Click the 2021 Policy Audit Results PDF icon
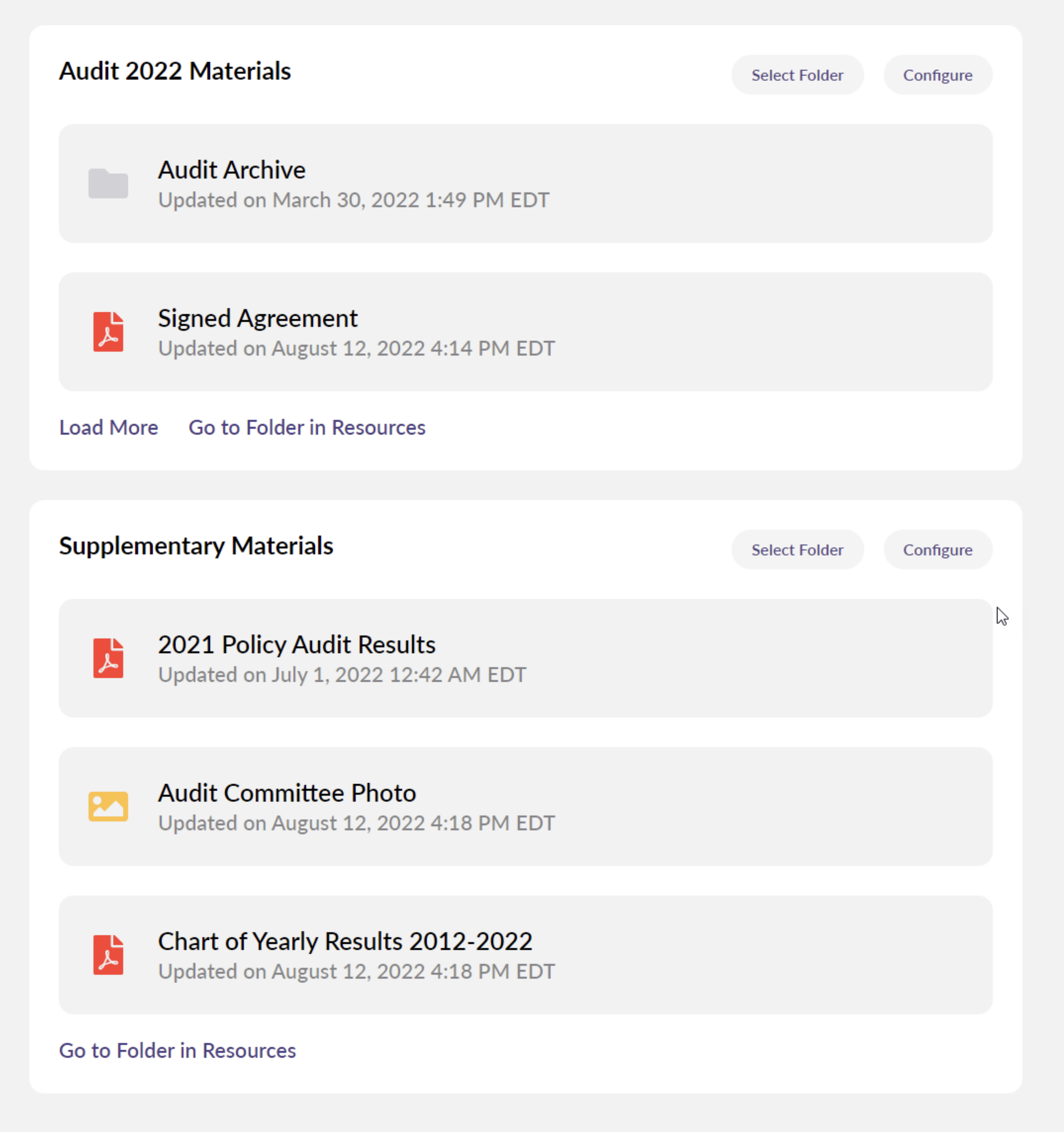This screenshot has width=1064, height=1132. point(108,658)
